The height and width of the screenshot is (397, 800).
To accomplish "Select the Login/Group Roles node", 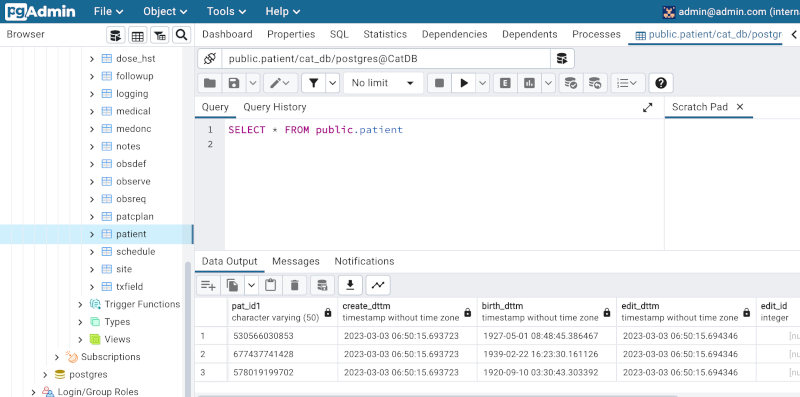I will point(98,392).
